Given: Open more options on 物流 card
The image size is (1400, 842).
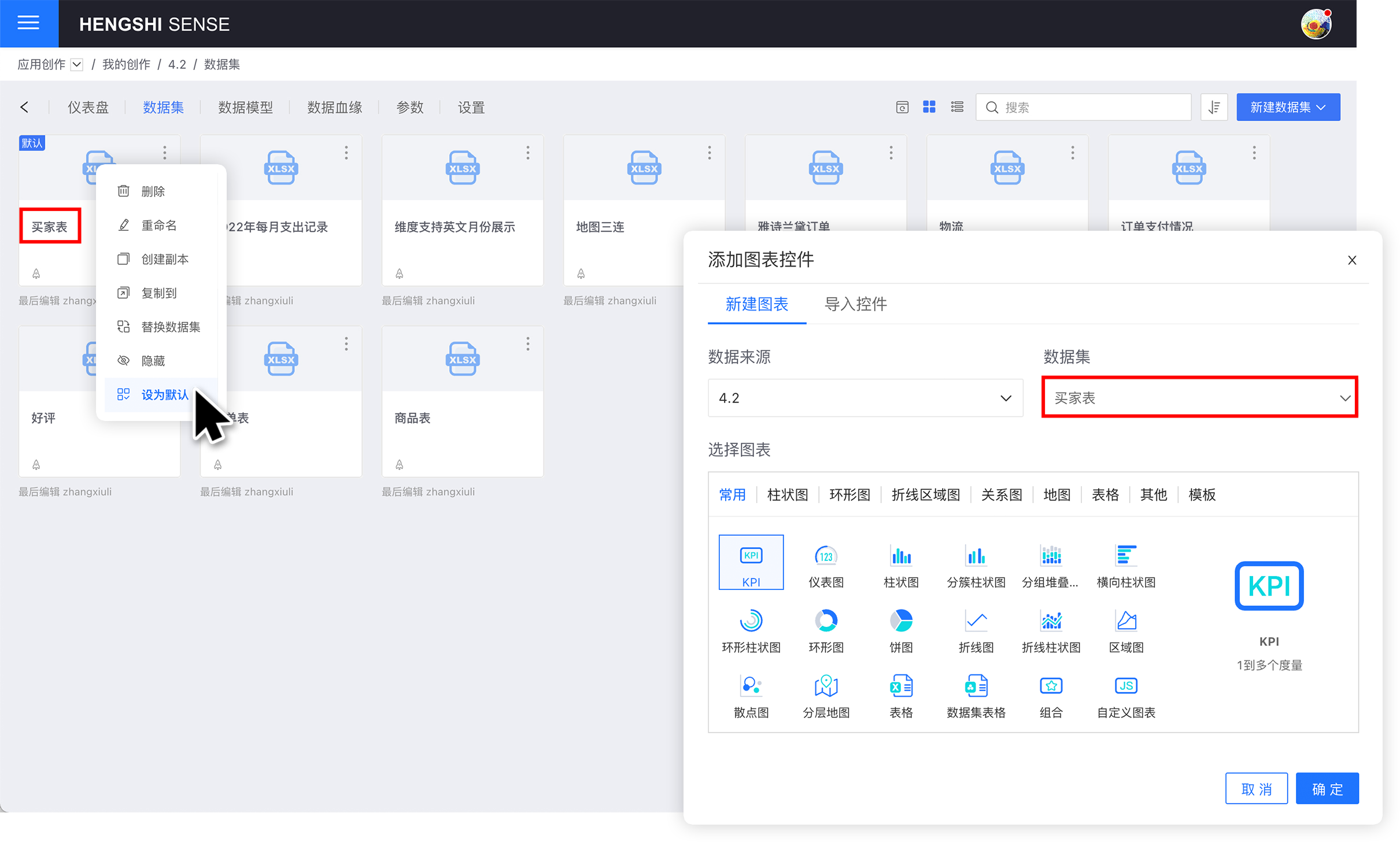Looking at the screenshot, I should (1072, 153).
